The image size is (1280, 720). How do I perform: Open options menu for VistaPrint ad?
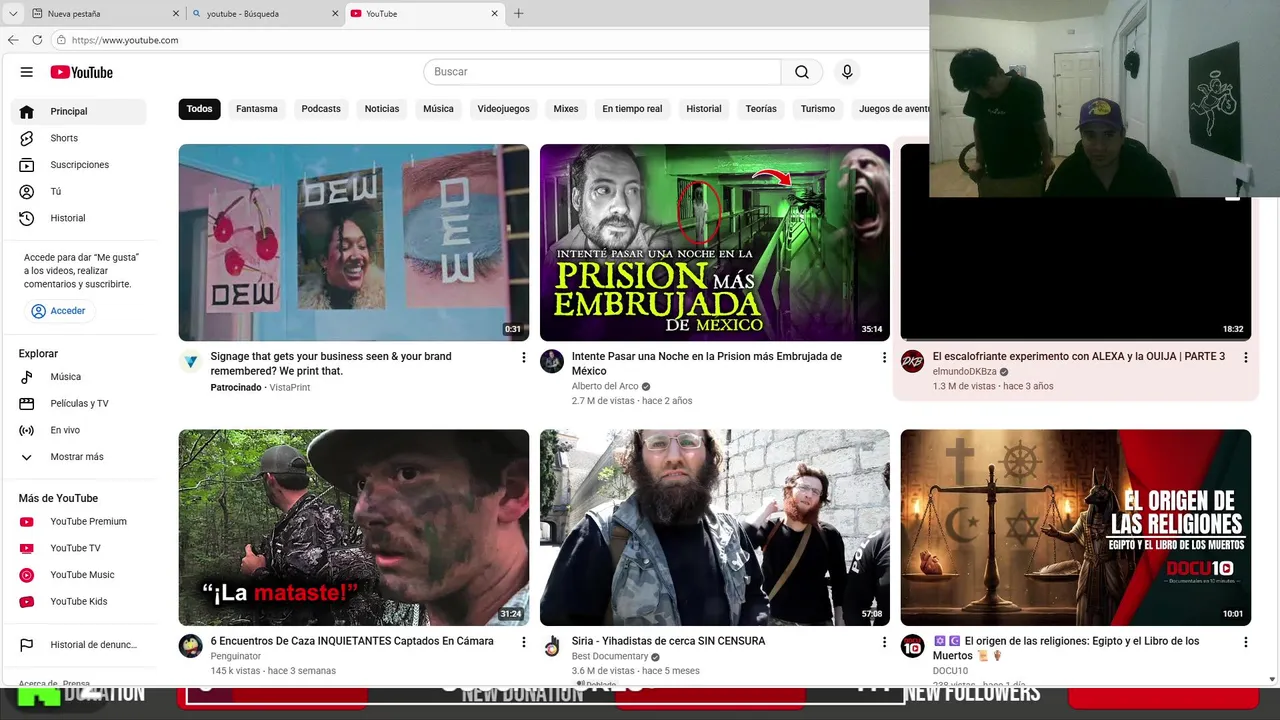[x=523, y=357]
